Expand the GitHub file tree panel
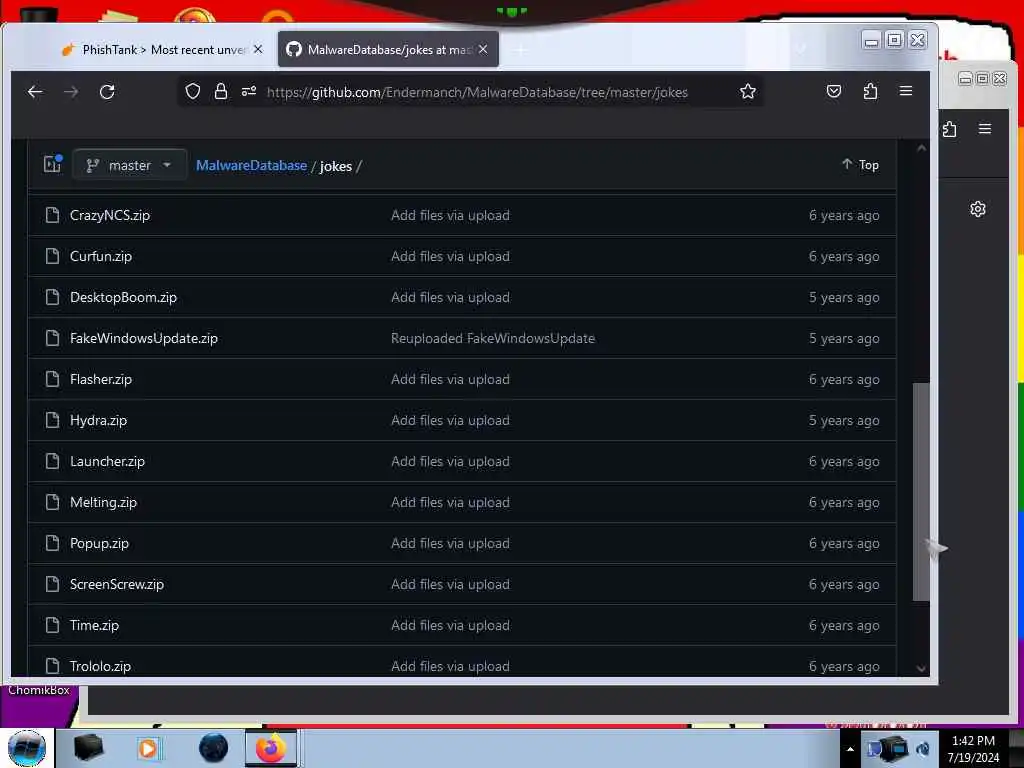Image resolution: width=1024 pixels, height=768 pixels. (x=52, y=164)
